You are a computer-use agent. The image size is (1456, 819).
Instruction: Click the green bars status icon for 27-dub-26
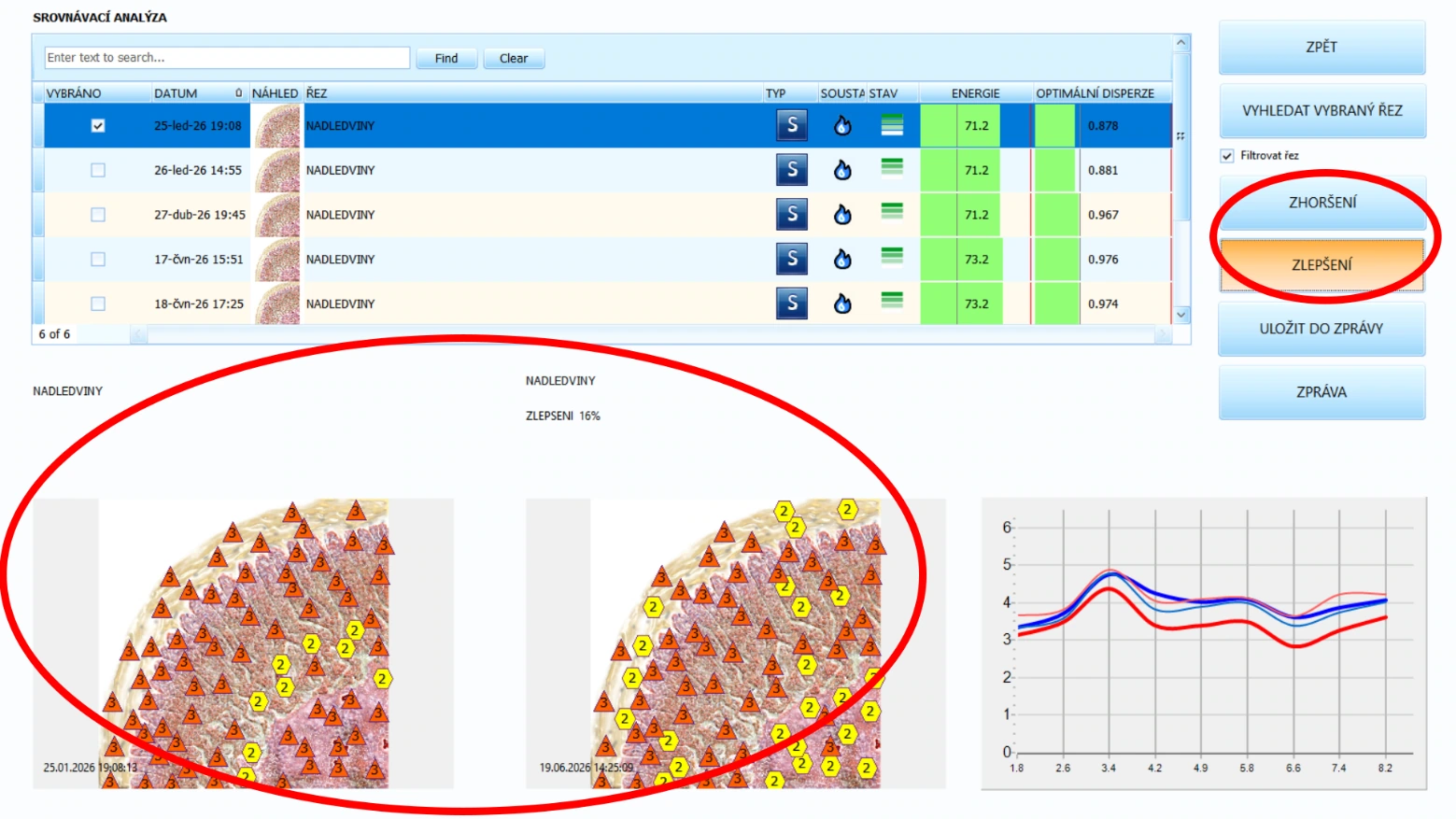(892, 211)
